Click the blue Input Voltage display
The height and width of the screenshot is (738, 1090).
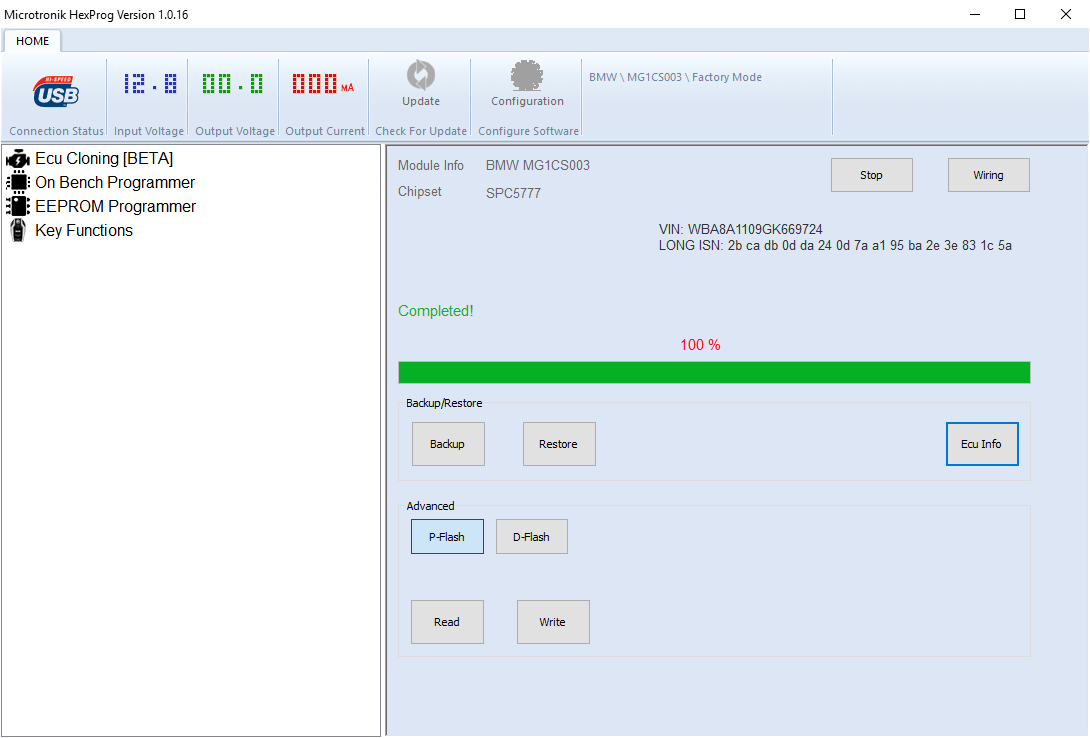click(150, 84)
